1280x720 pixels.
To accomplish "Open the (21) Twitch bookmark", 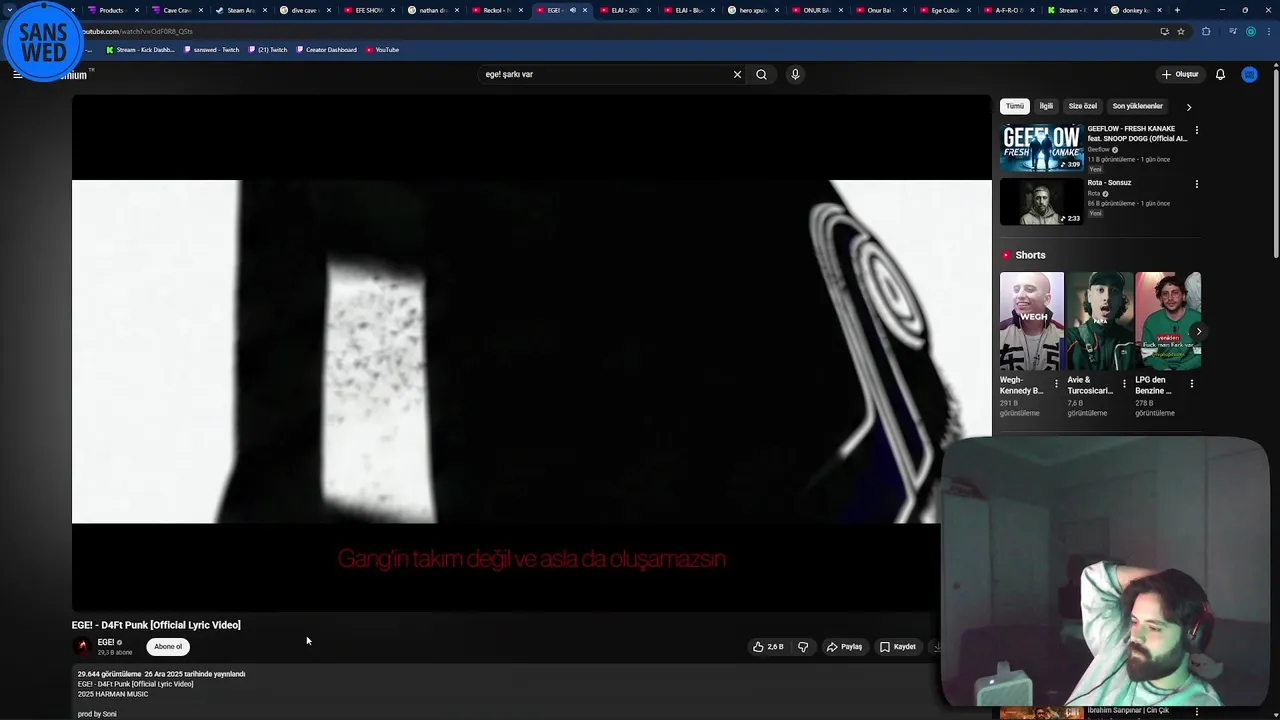I will point(268,50).
